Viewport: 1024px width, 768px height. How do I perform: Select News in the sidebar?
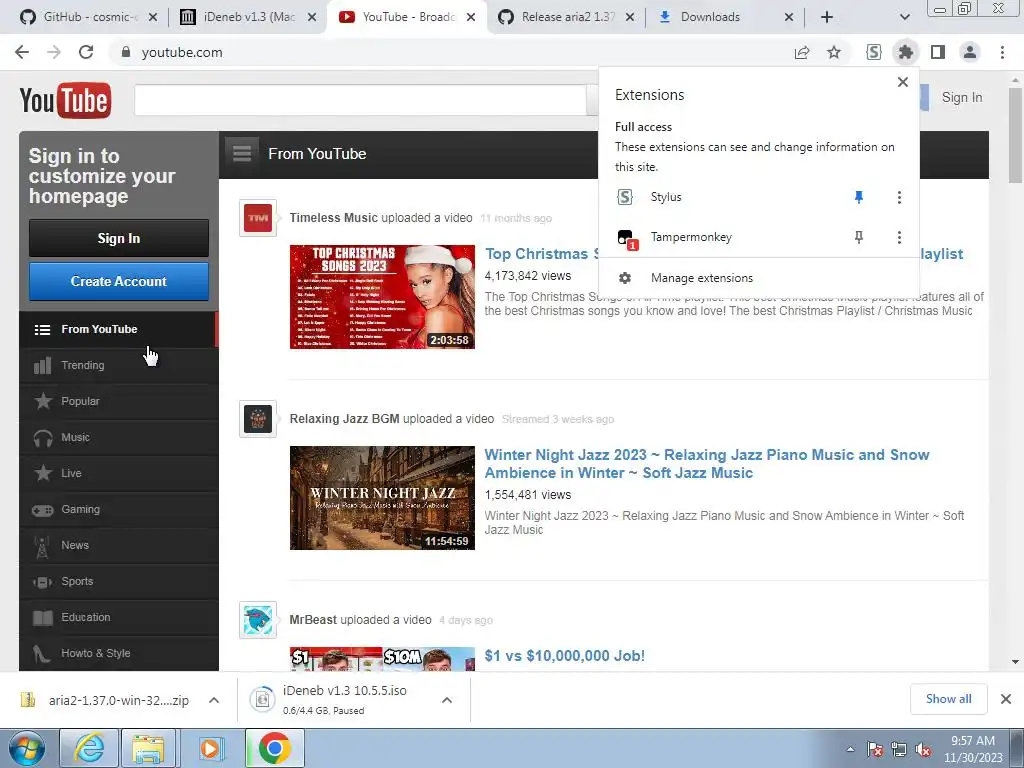click(x=119, y=545)
